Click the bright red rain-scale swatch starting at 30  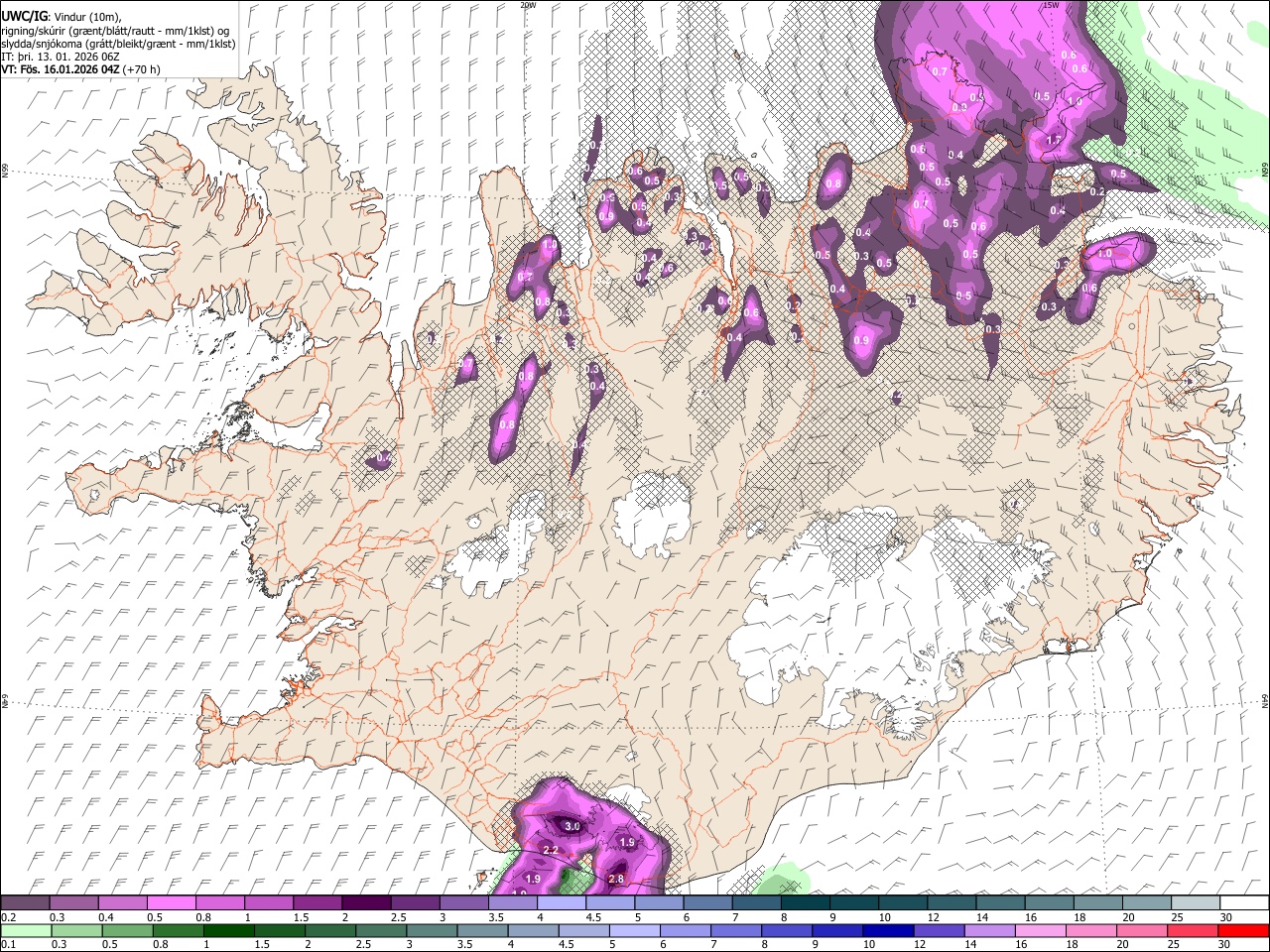[x=1243, y=931]
